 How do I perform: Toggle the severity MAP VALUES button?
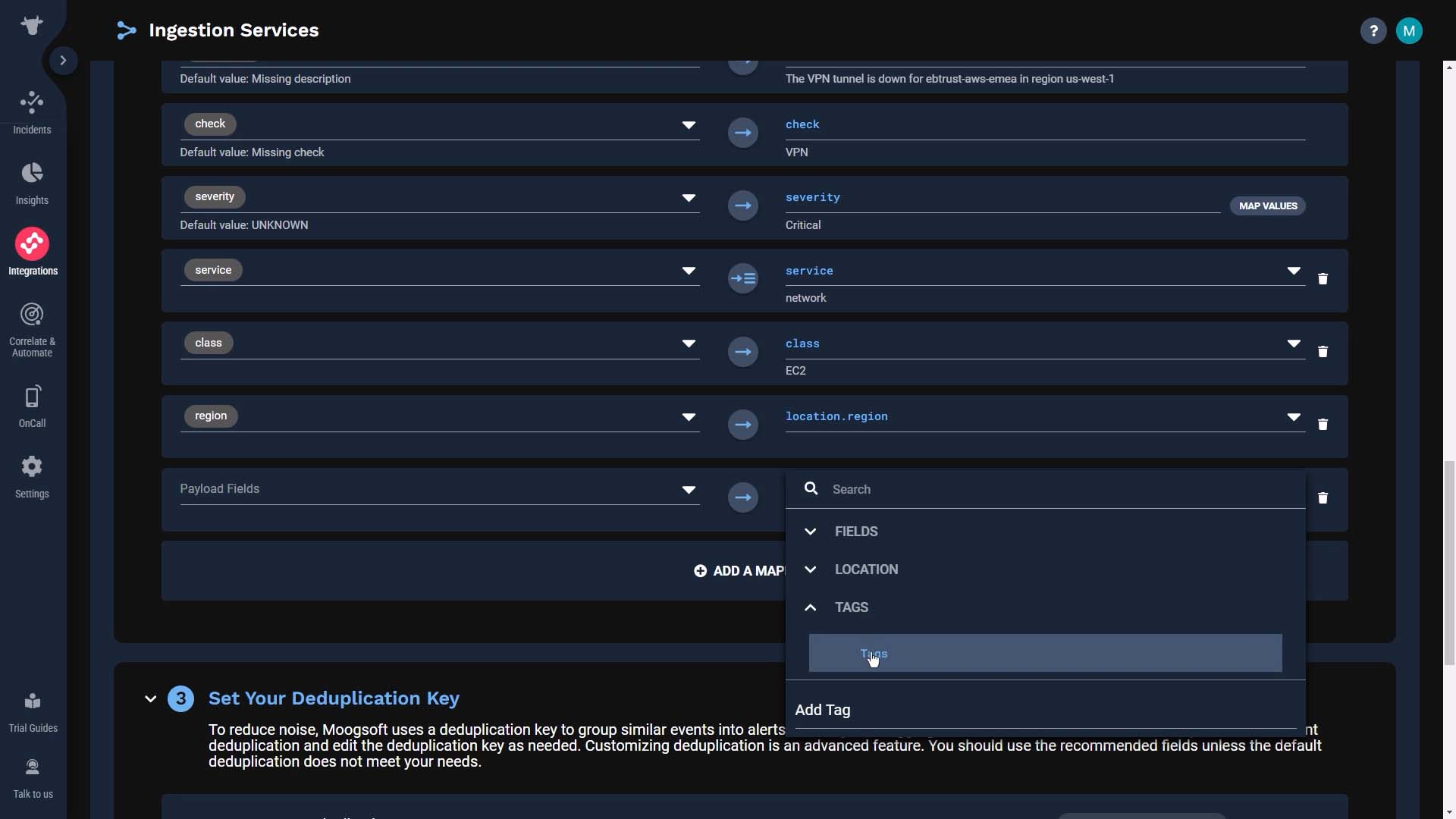tap(1268, 206)
